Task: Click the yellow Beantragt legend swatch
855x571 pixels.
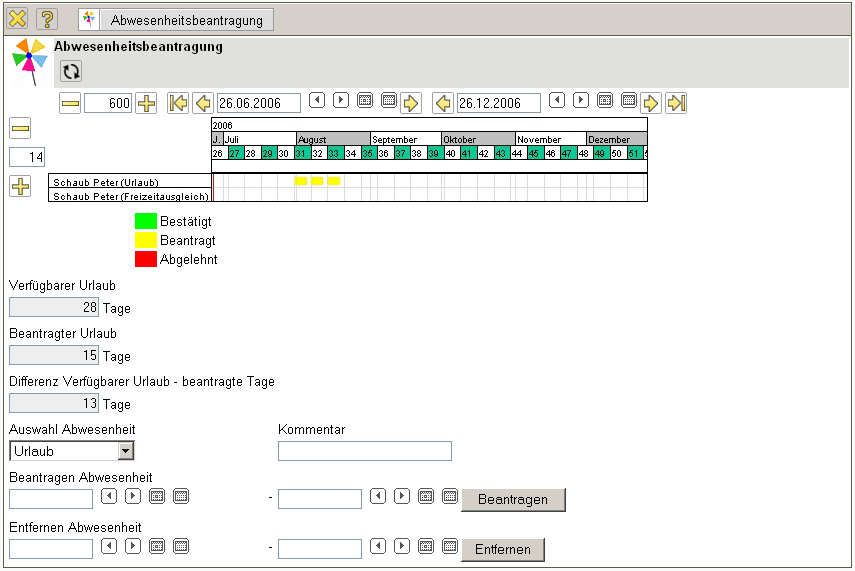Action: pyautogui.click(x=146, y=240)
